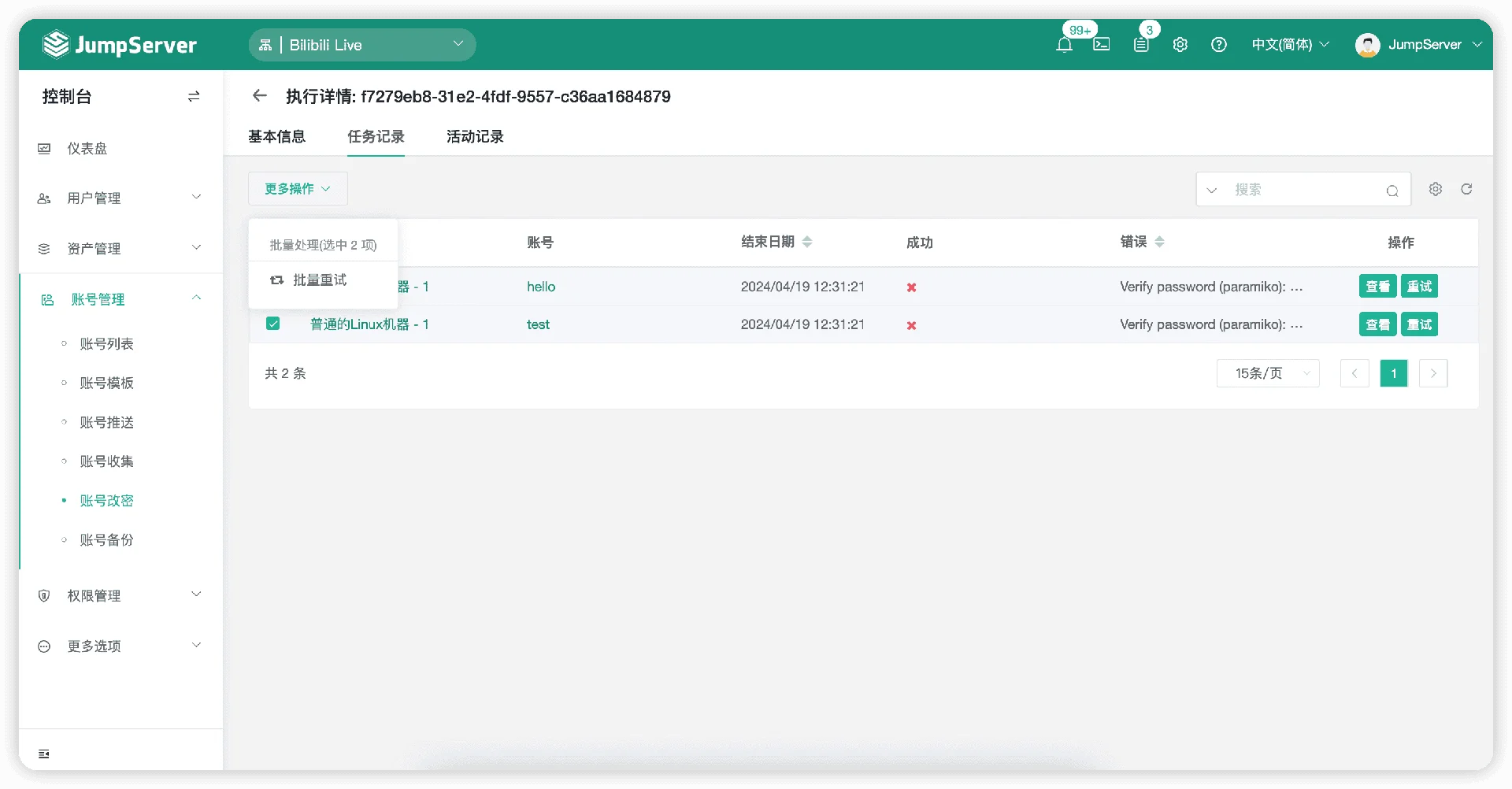
Task: Expand the 用户管理 sidebar menu
Action: 120,198
